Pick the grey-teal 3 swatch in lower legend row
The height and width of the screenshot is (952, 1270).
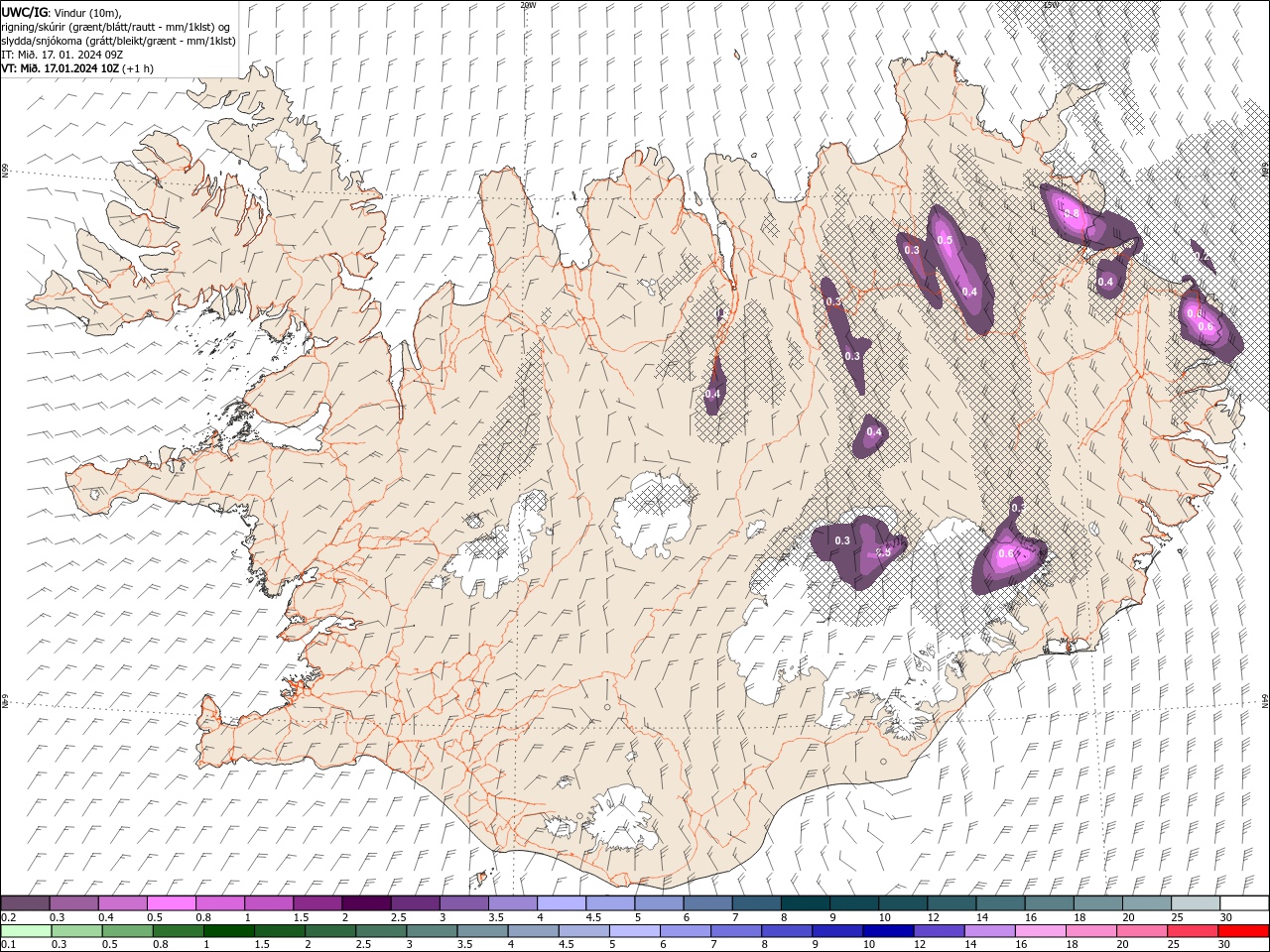click(x=432, y=931)
